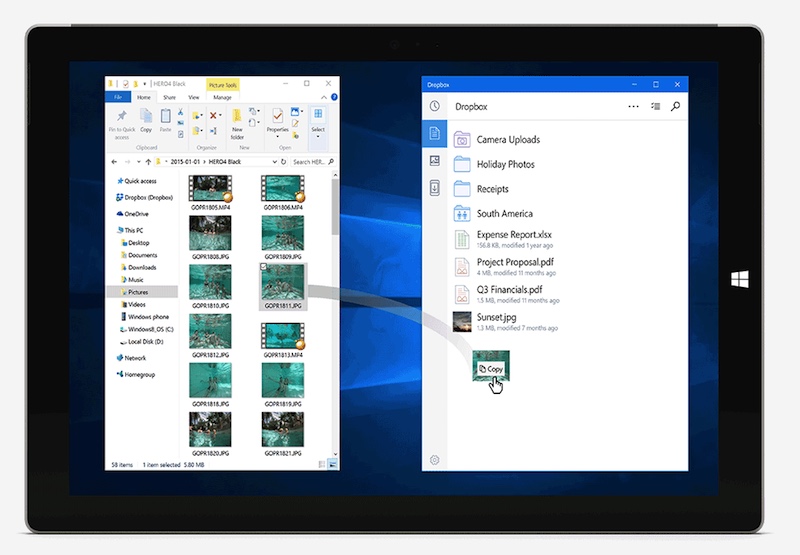Open the Photos icon in Dropbox sidebar

[x=435, y=161]
